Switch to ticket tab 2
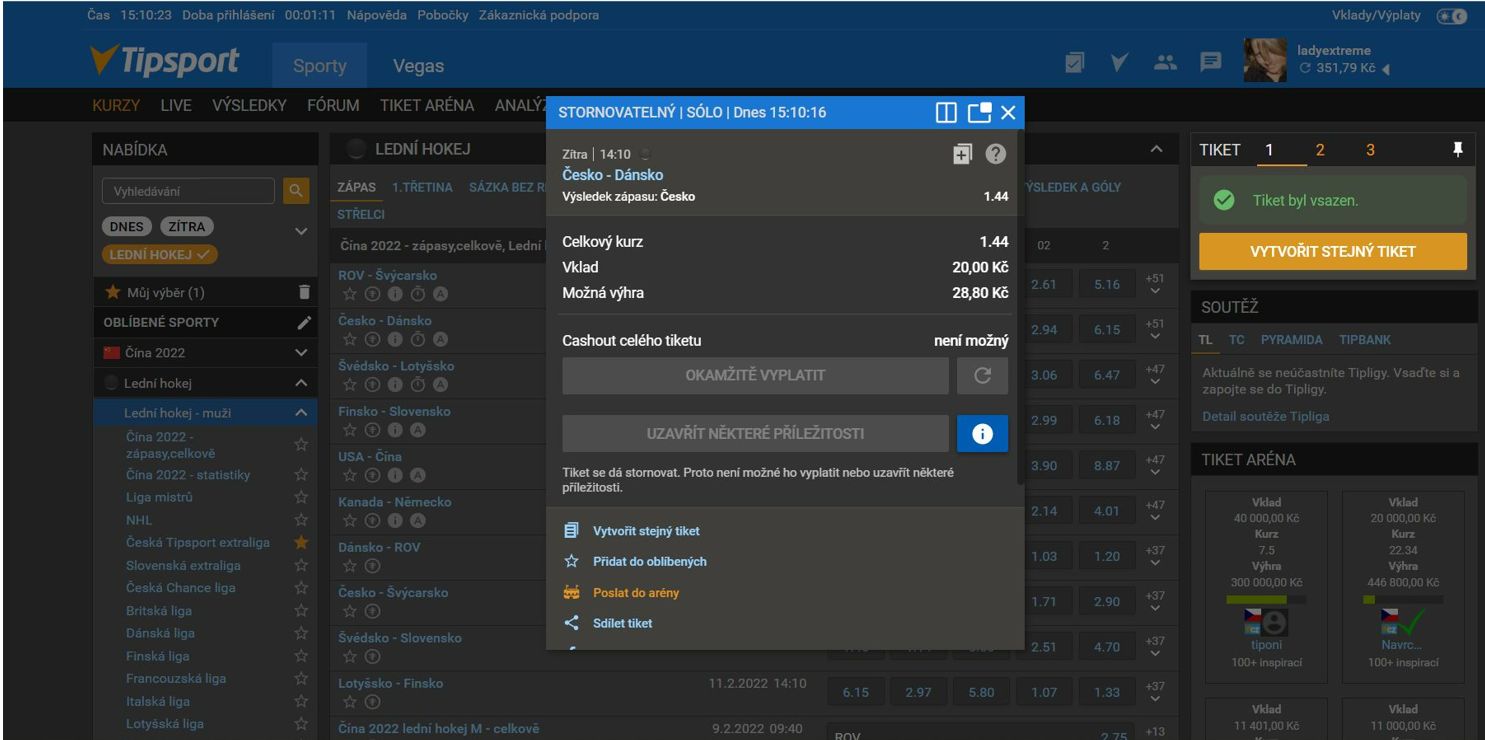The image size is (1485, 740). click(x=1320, y=150)
